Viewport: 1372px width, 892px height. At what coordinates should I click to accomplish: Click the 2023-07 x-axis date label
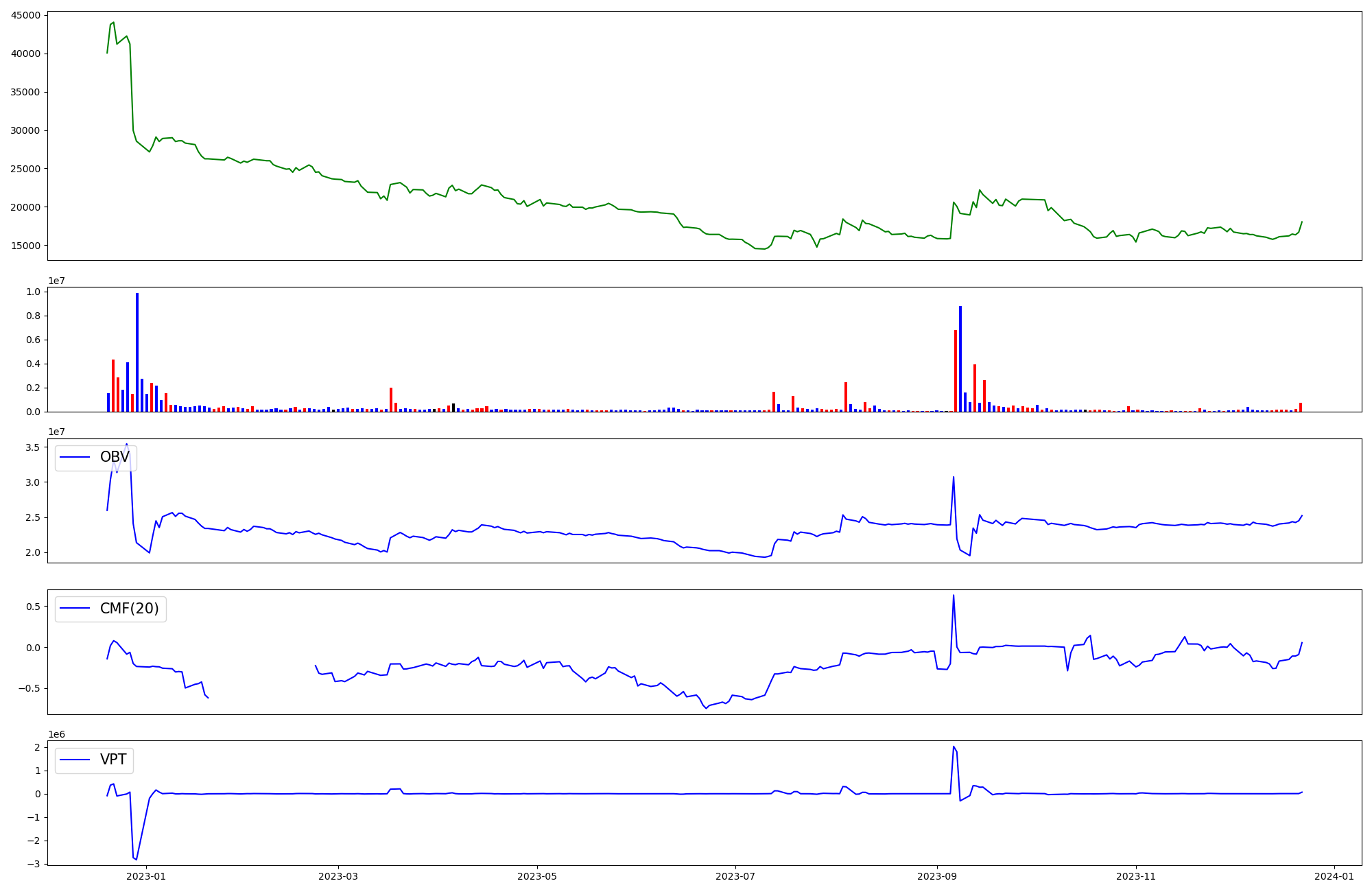click(x=735, y=876)
